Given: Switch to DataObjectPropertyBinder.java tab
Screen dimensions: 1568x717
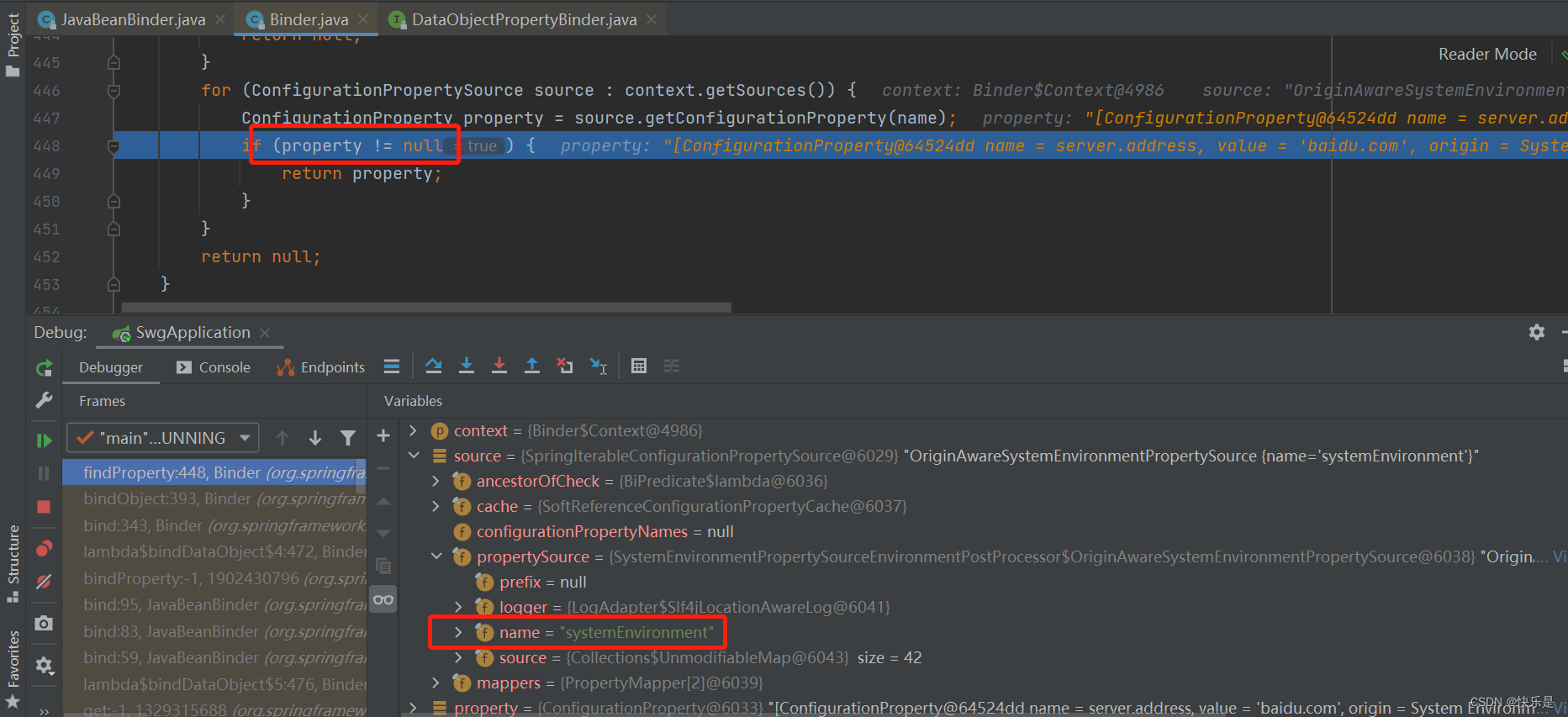Looking at the screenshot, I should [524, 19].
